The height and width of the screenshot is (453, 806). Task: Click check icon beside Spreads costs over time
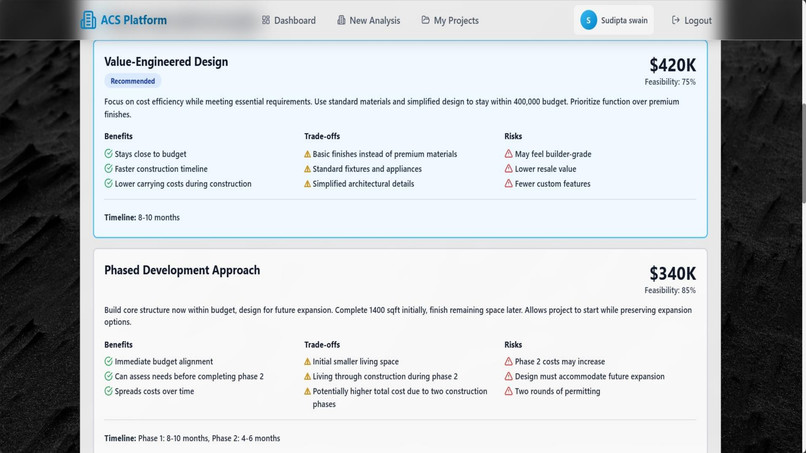[108, 391]
